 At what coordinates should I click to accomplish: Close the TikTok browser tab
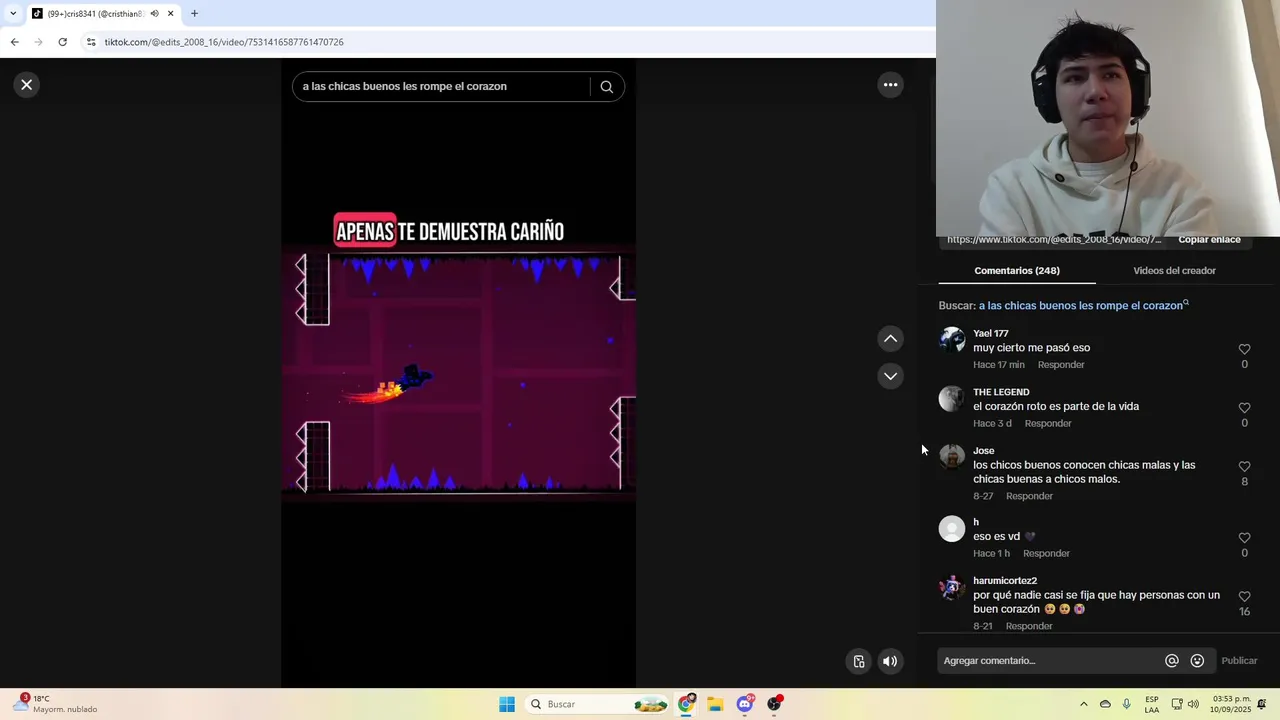tap(170, 14)
